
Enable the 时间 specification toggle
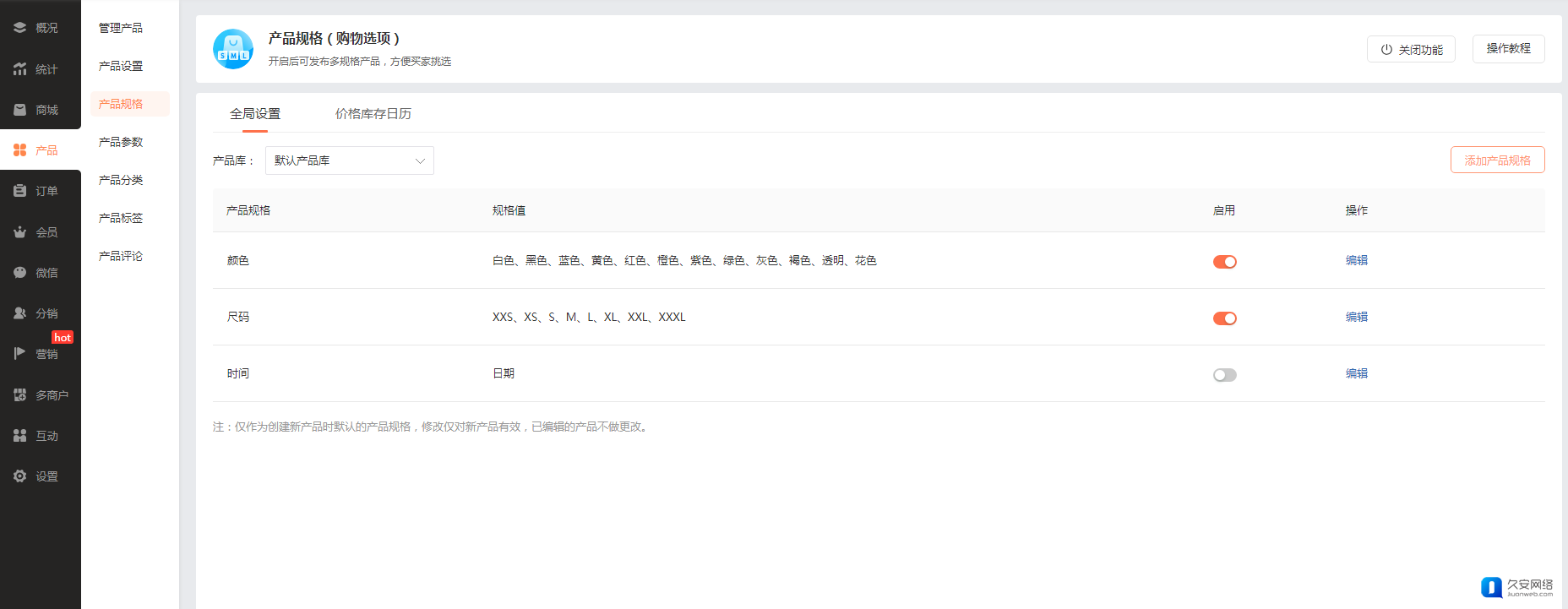pos(1224,375)
